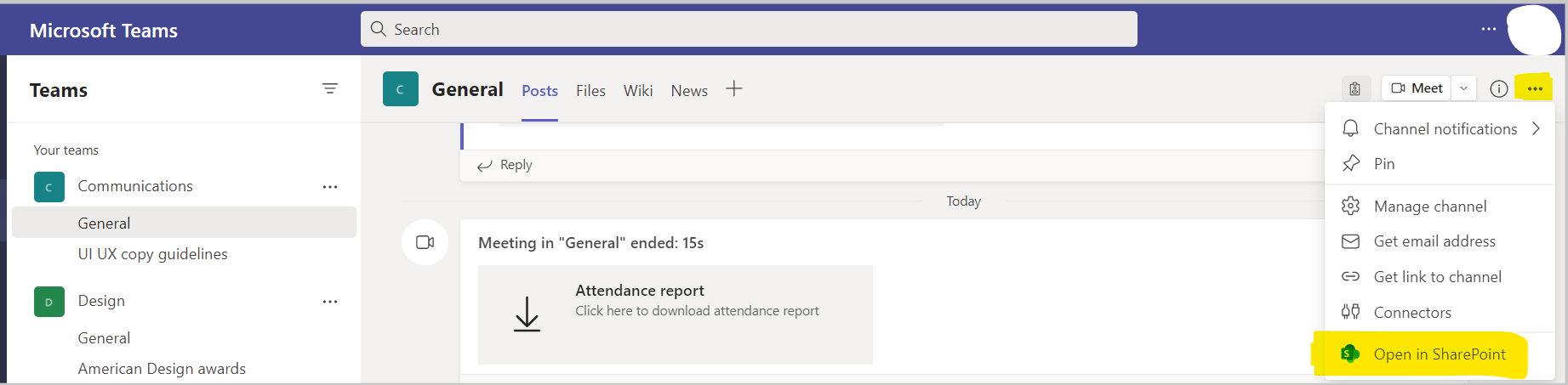Open the News tab
Viewport: 1568px width, 385px height.
pos(689,90)
